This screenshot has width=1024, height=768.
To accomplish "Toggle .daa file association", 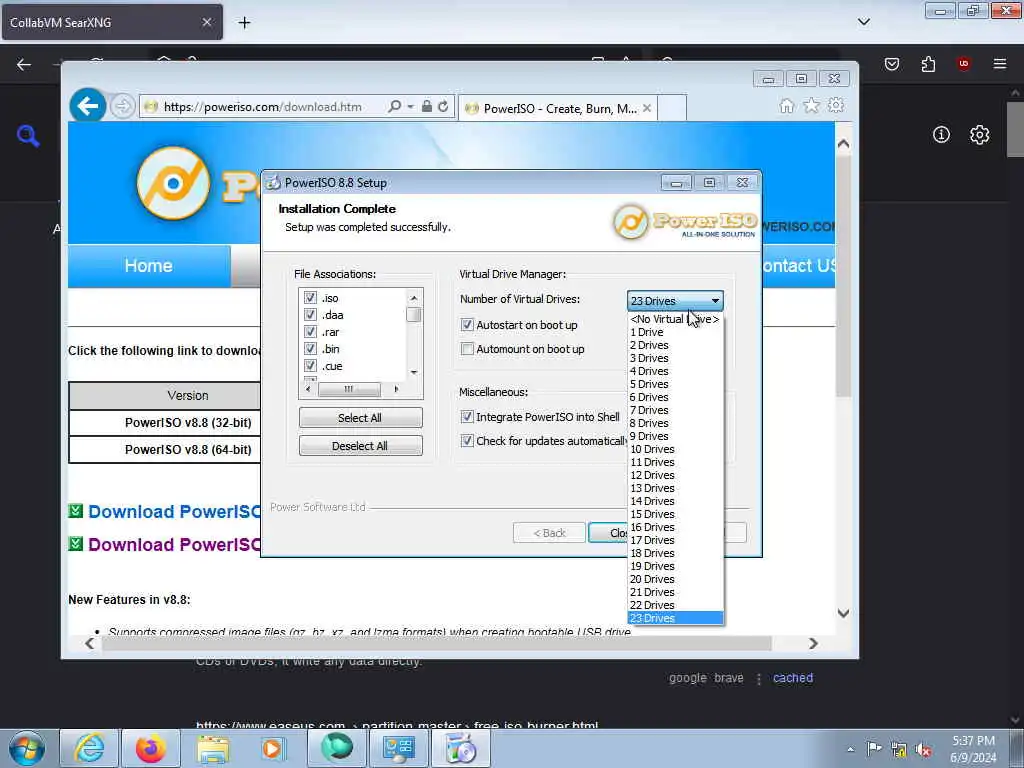I will [310, 315].
